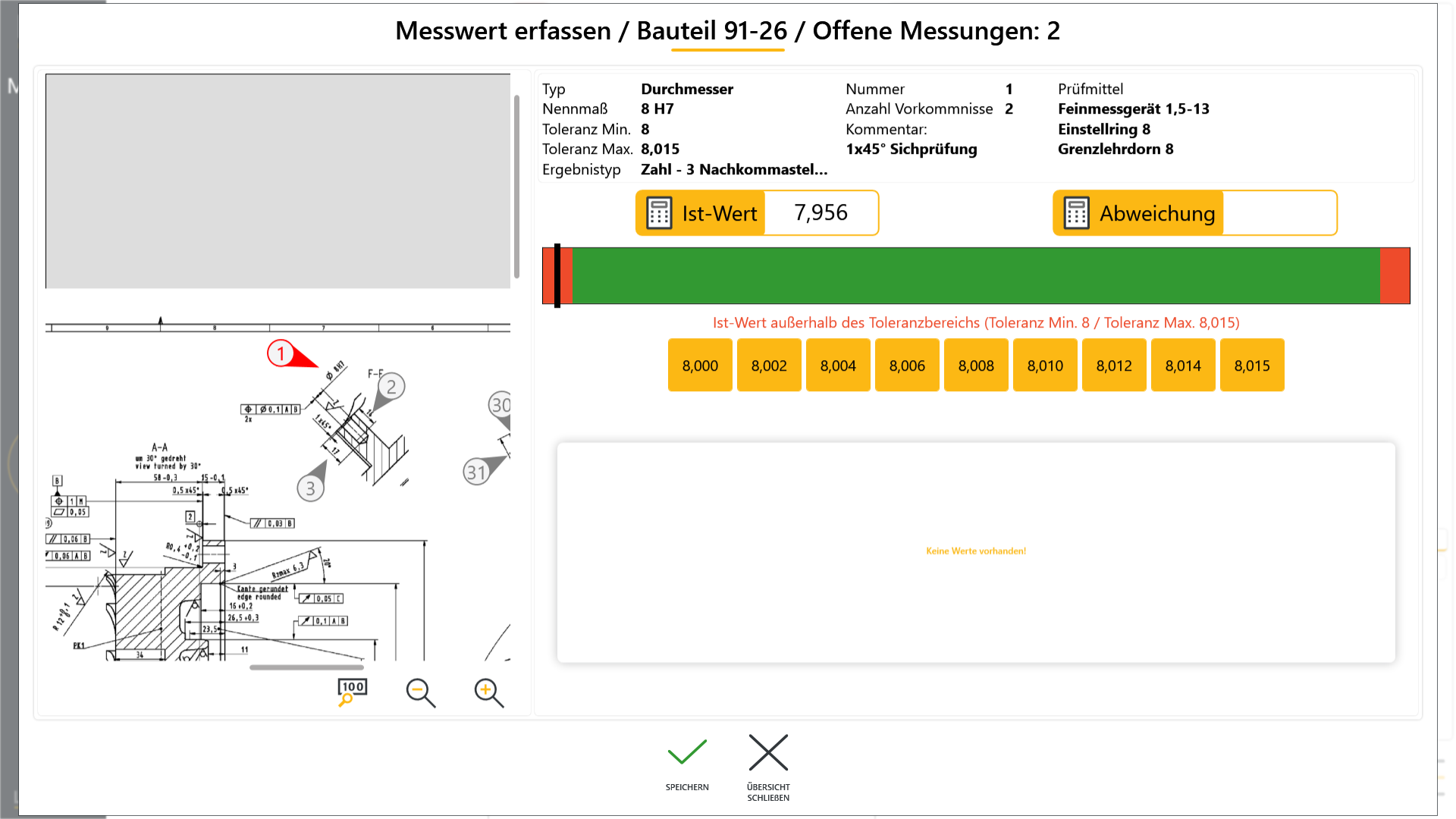Click the out-of-tolerance warning message

pos(976,323)
